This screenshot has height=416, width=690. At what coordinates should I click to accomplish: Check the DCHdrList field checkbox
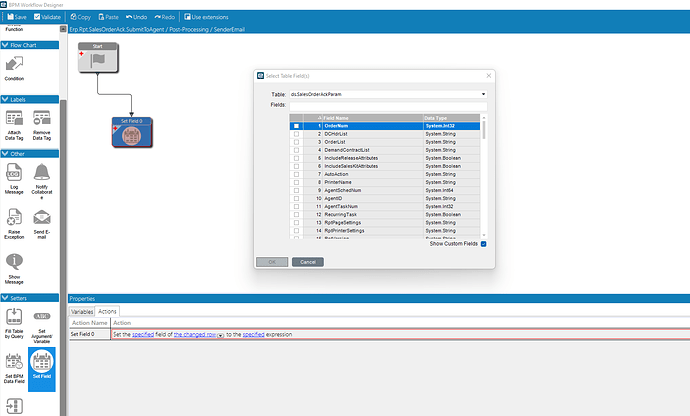coord(296,134)
